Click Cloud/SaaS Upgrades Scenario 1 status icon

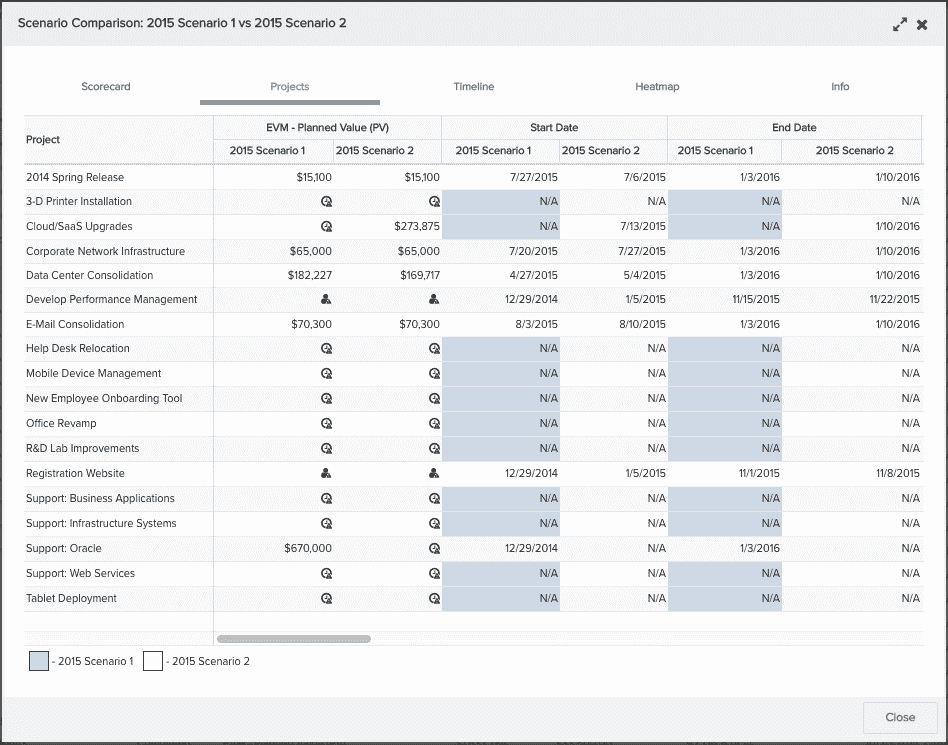(x=326, y=226)
